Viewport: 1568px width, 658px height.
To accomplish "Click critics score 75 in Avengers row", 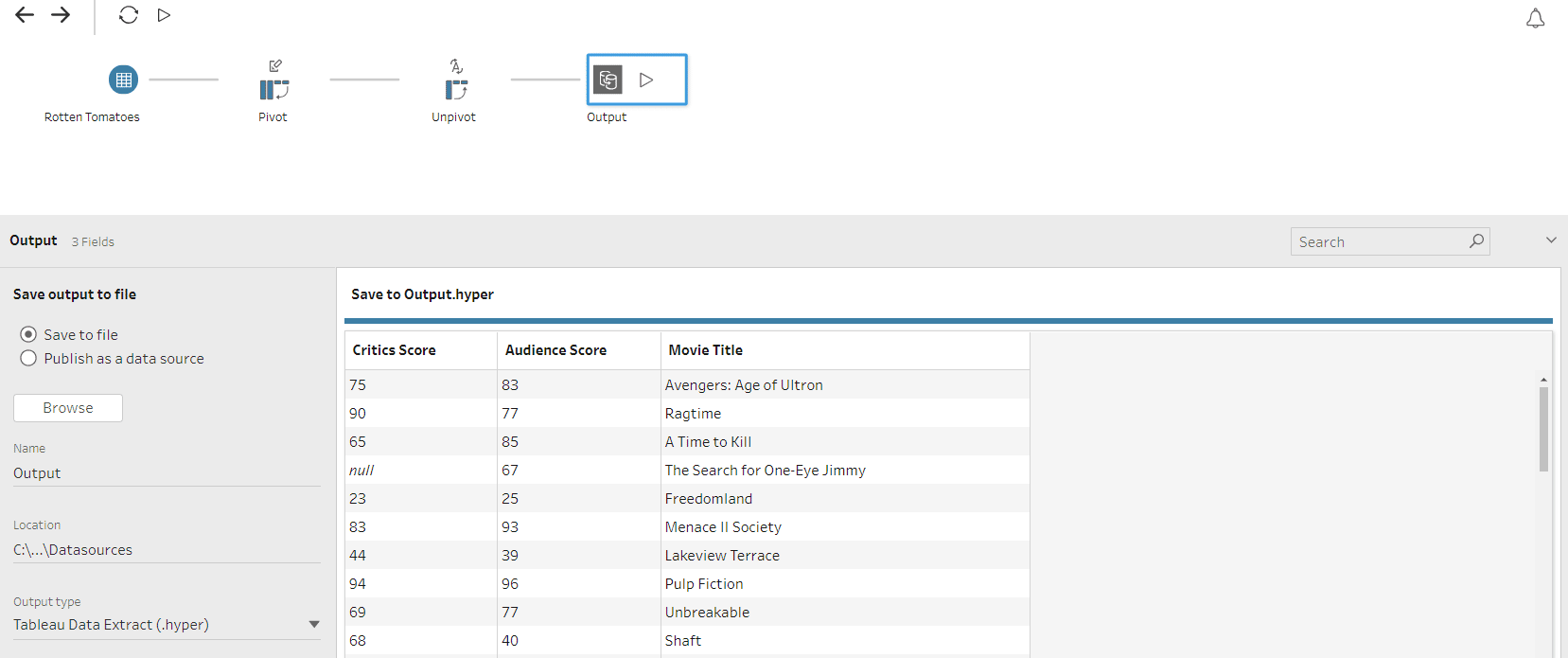I will [421, 384].
